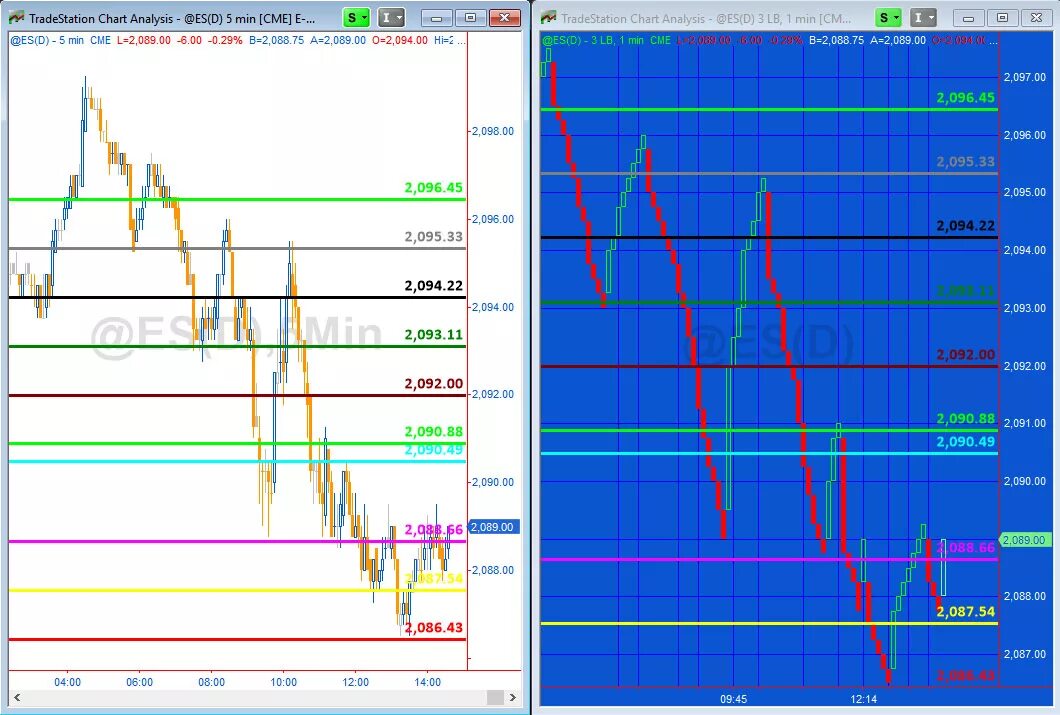
Task: Close the 5 min chart window
Action: (x=504, y=18)
